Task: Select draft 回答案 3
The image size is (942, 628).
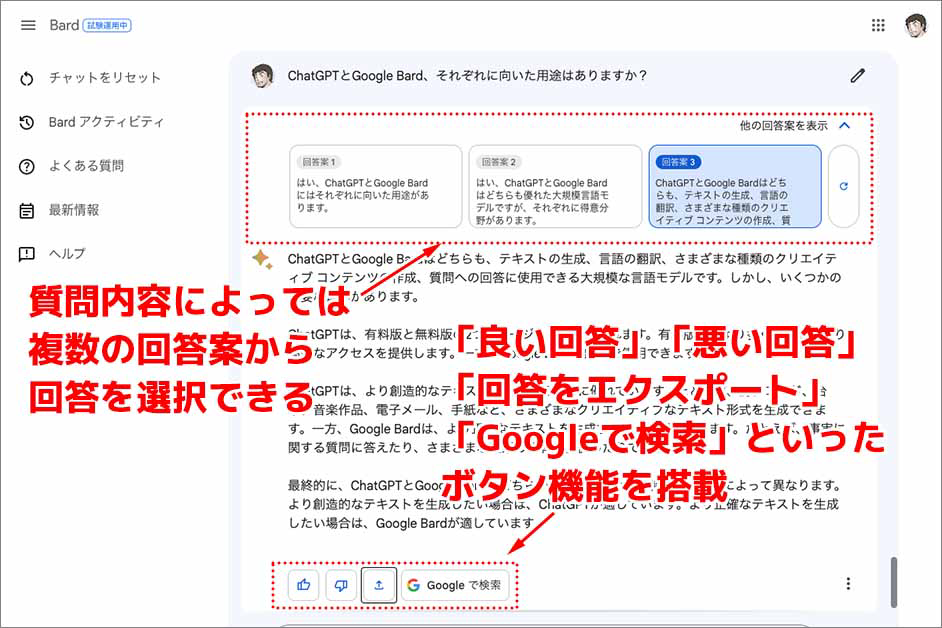Action: 735,186
